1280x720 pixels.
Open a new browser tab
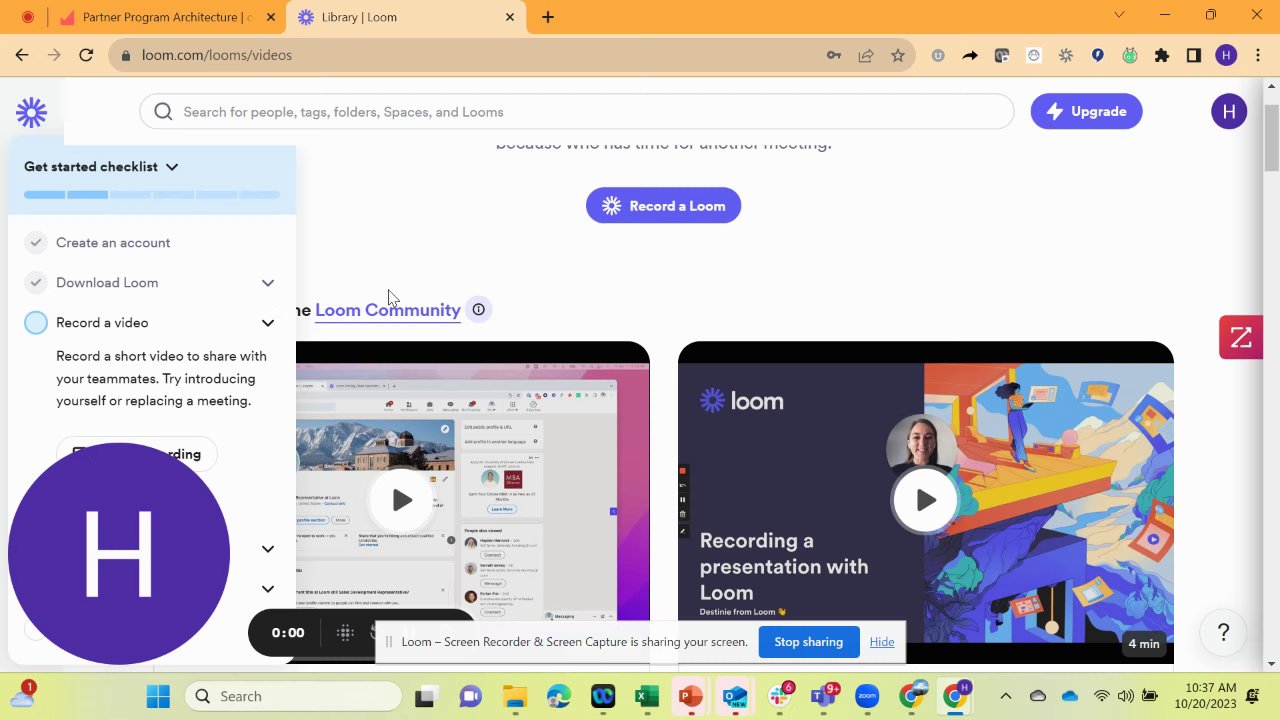tap(548, 17)
